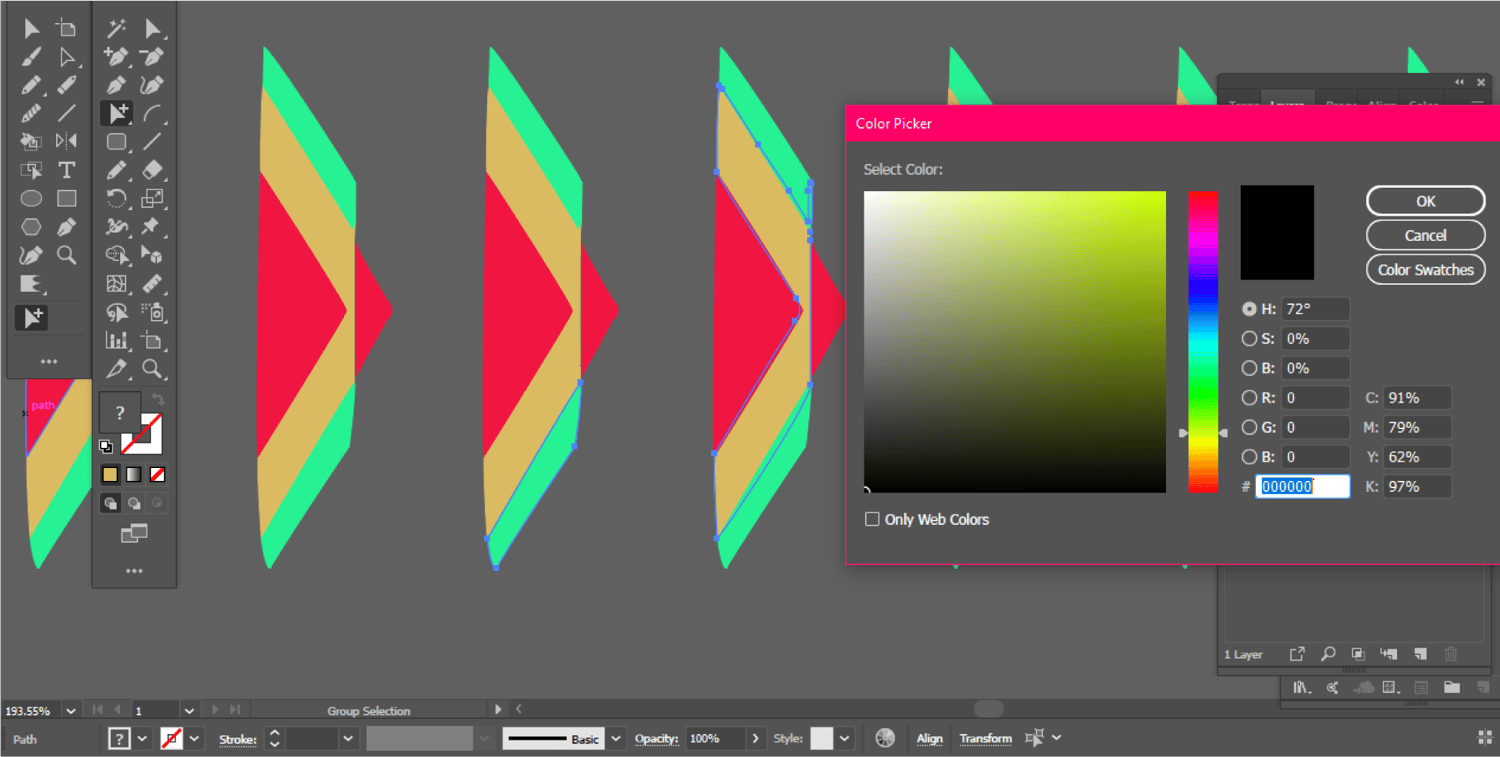Reset to default fill and stroke
Image resolution: width=1500 pixels, height=757 pixels.
[106, 446]
